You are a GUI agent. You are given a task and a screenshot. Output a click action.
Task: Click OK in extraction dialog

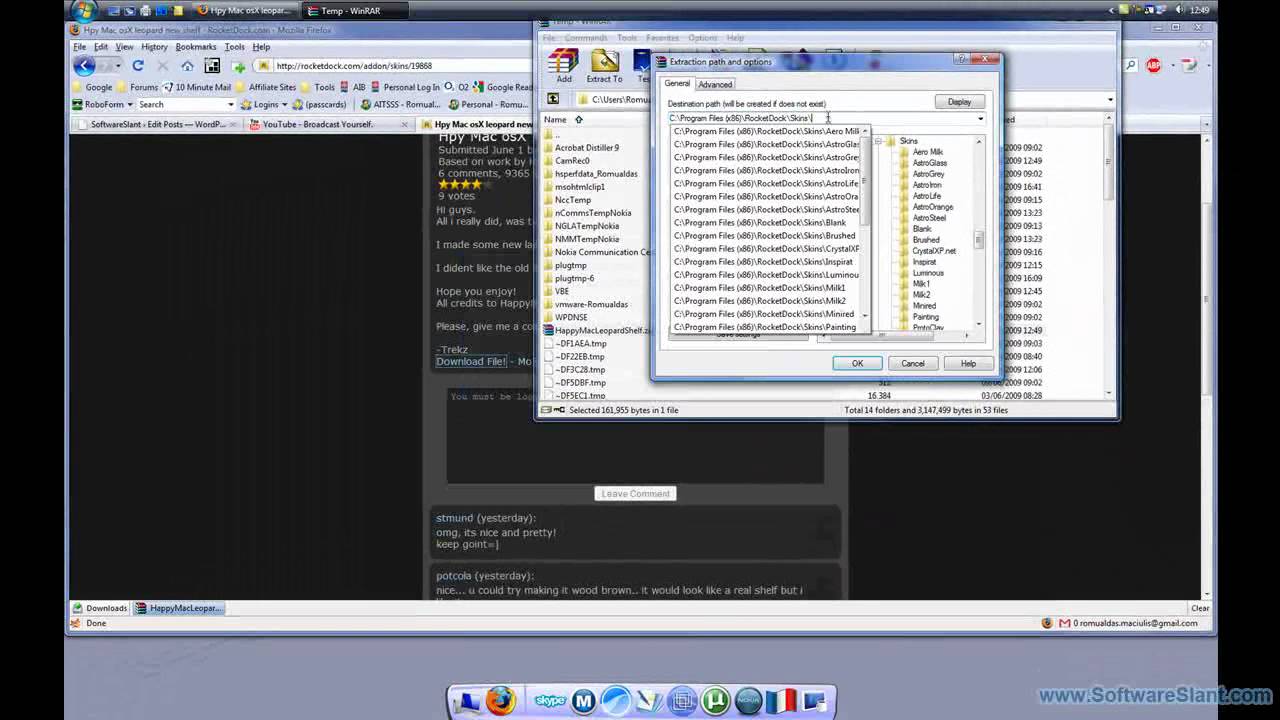[857, 363]
